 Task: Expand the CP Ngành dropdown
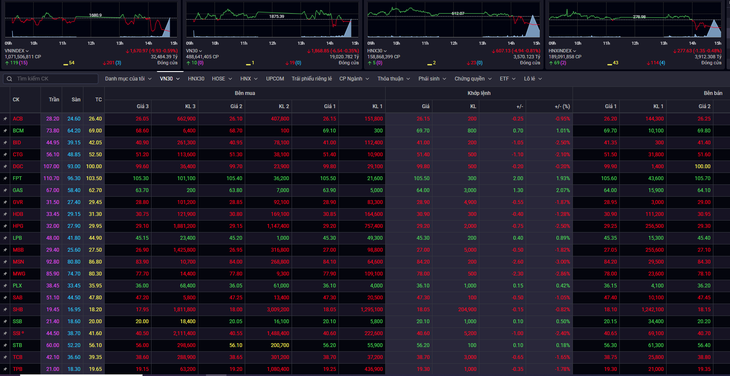pos(354,79)
